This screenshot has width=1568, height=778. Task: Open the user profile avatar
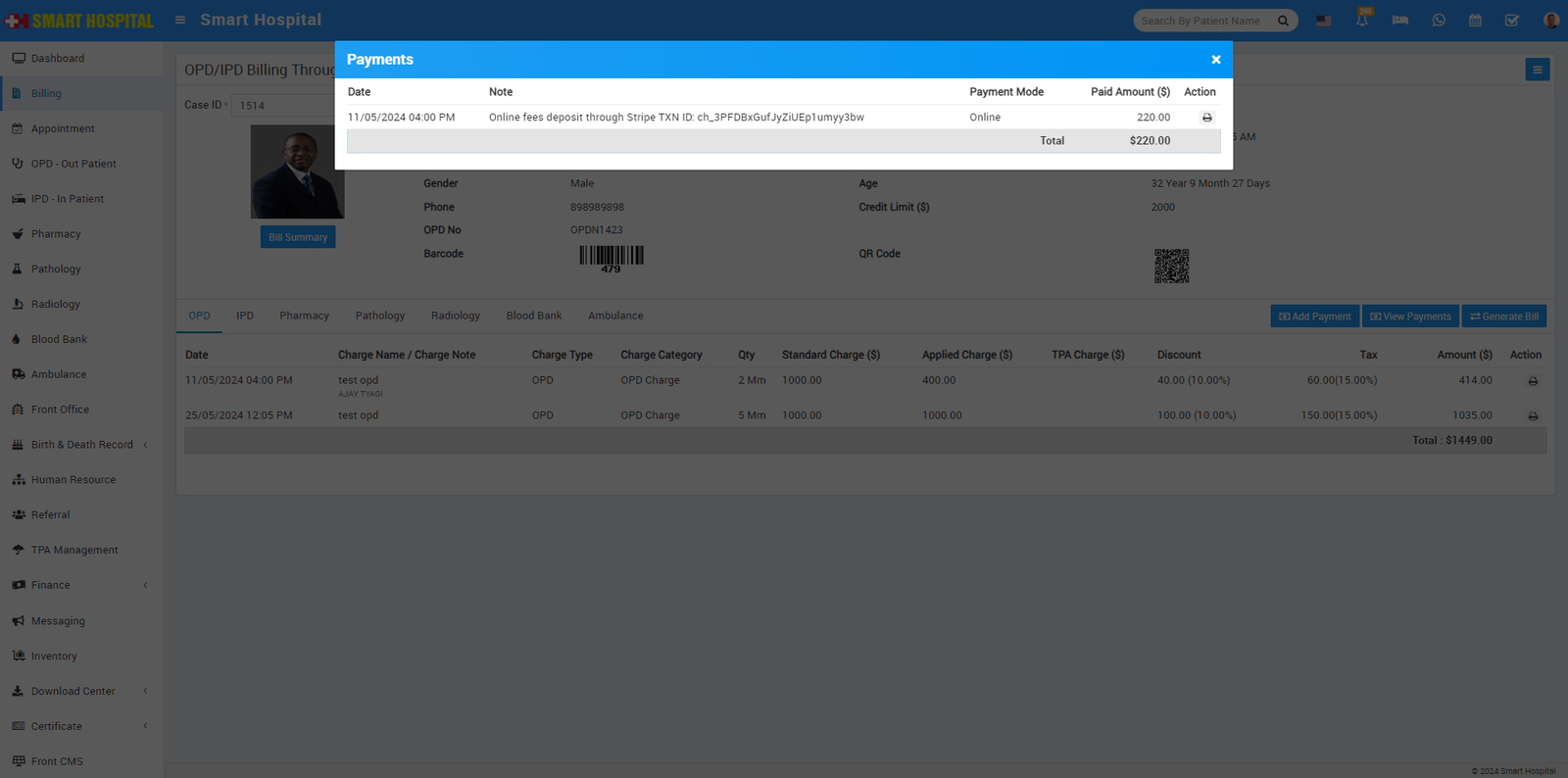coord(1550,21)
